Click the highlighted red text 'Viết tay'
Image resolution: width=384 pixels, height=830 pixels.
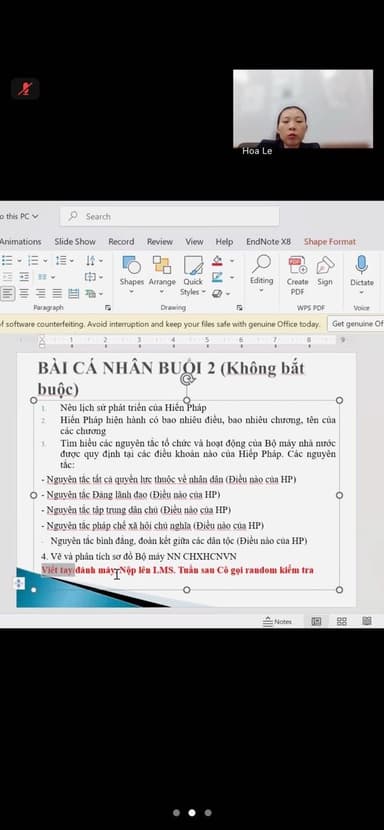[57, 570]
